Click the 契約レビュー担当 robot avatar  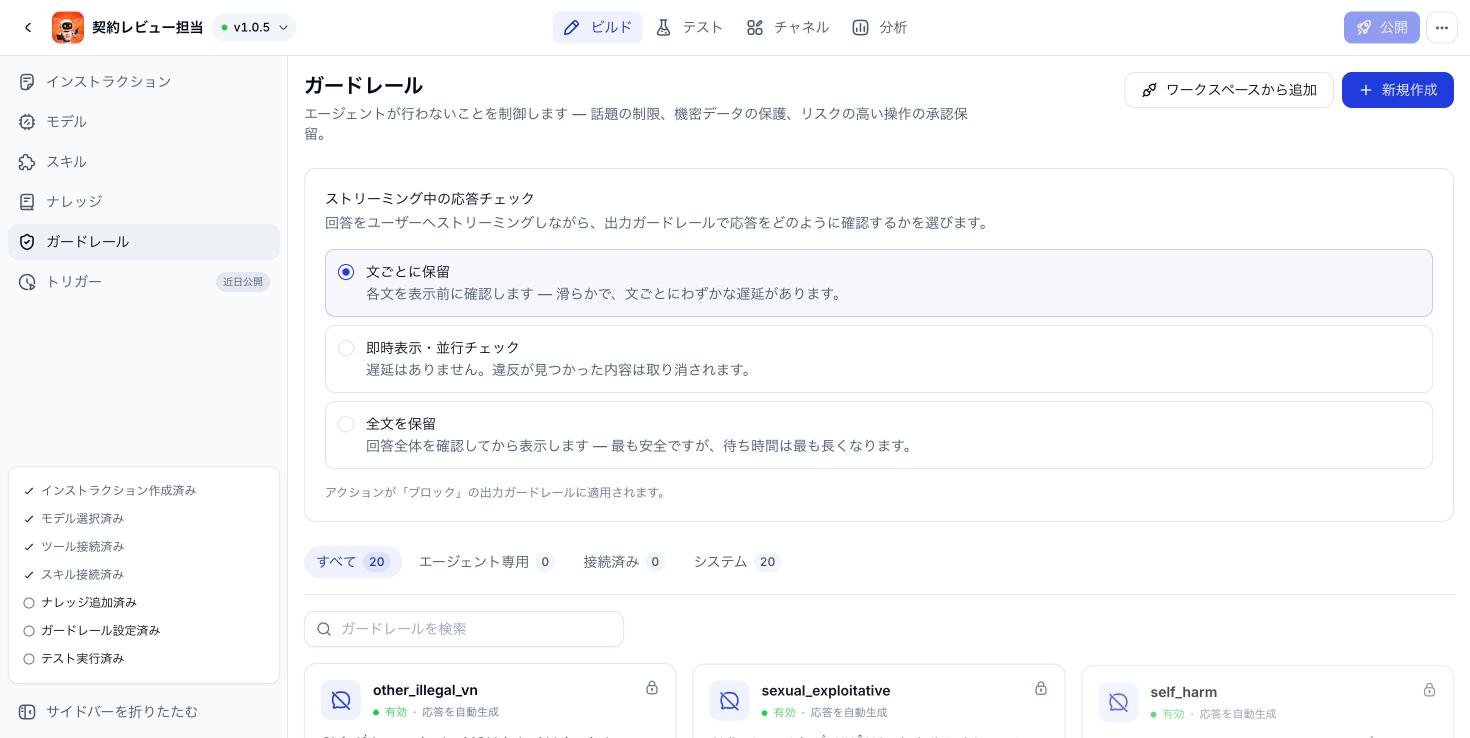point(68,28)
